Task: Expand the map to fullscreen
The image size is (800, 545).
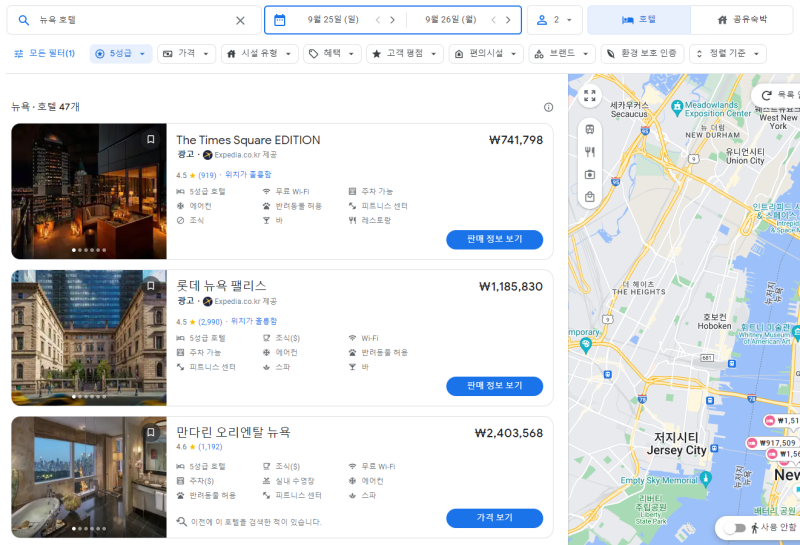Action: click(x=590, y=95)
